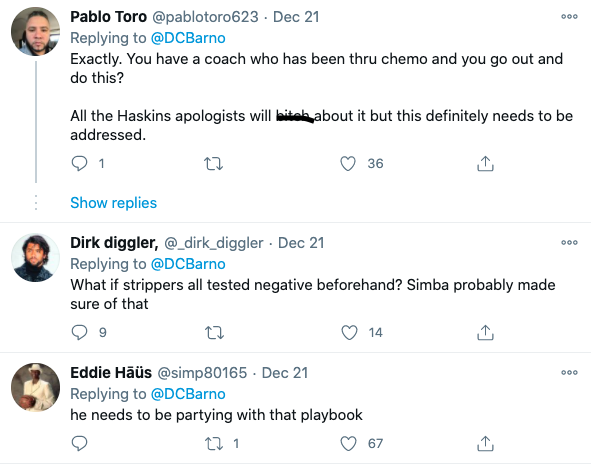Image resolution: width=591 pixels, height=466 pixels.
Task: Open @DCBarno mention in Dirk diggler's reply
Action: pos(188,264)
